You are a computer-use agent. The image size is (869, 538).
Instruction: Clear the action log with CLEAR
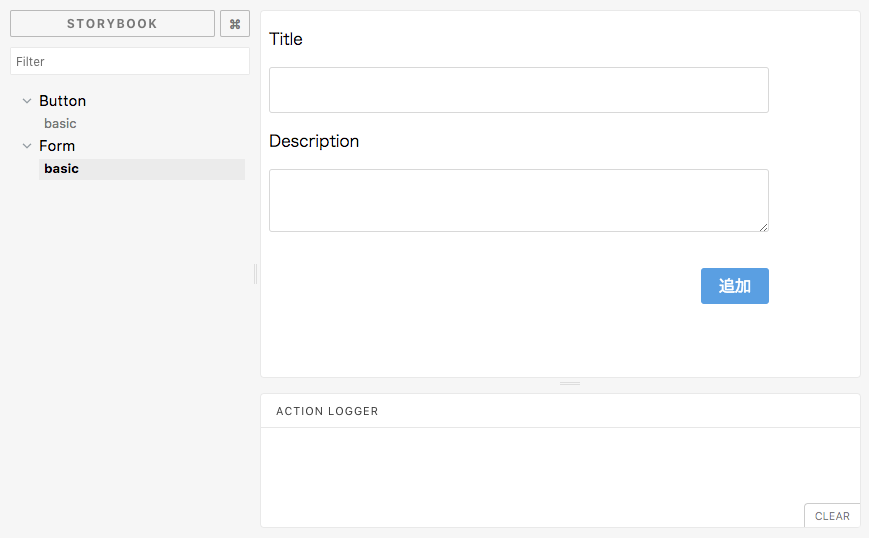[x=832, y=516]
